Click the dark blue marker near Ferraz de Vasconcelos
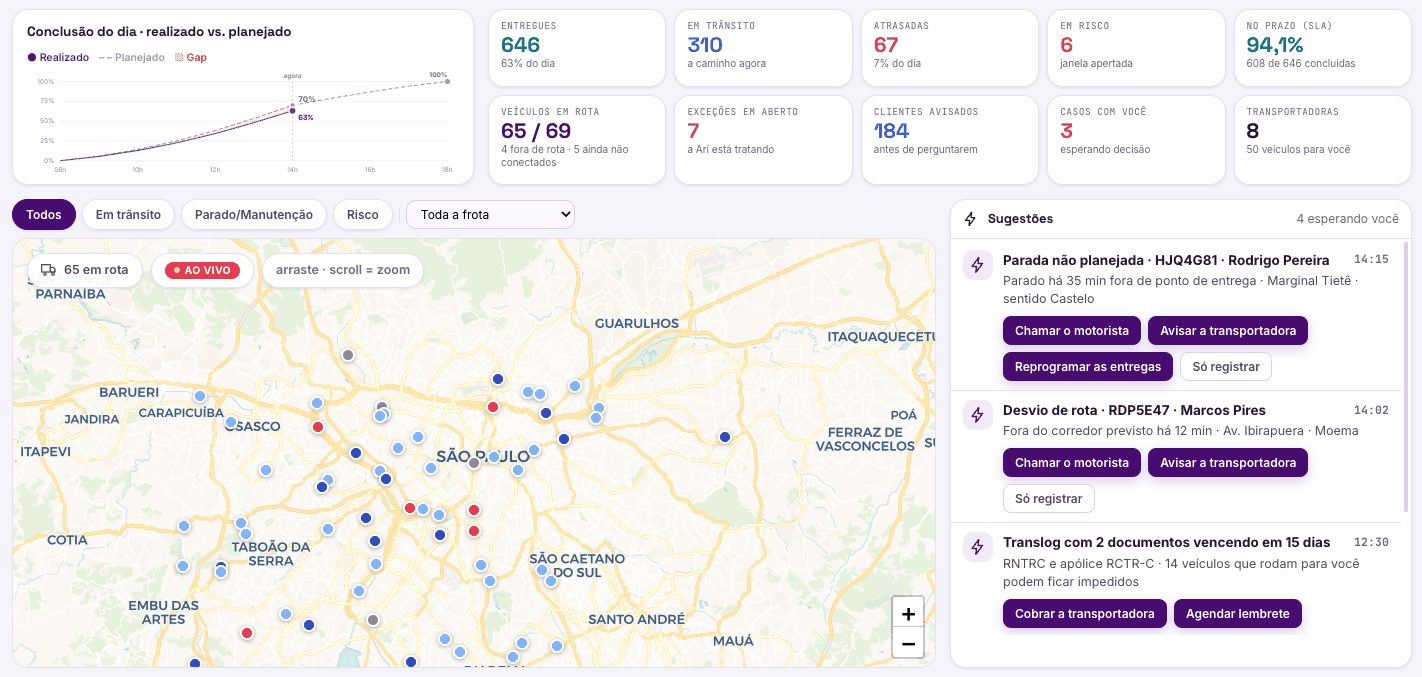The height and width of the screenshot is (677, 1422). pos(725,437)
